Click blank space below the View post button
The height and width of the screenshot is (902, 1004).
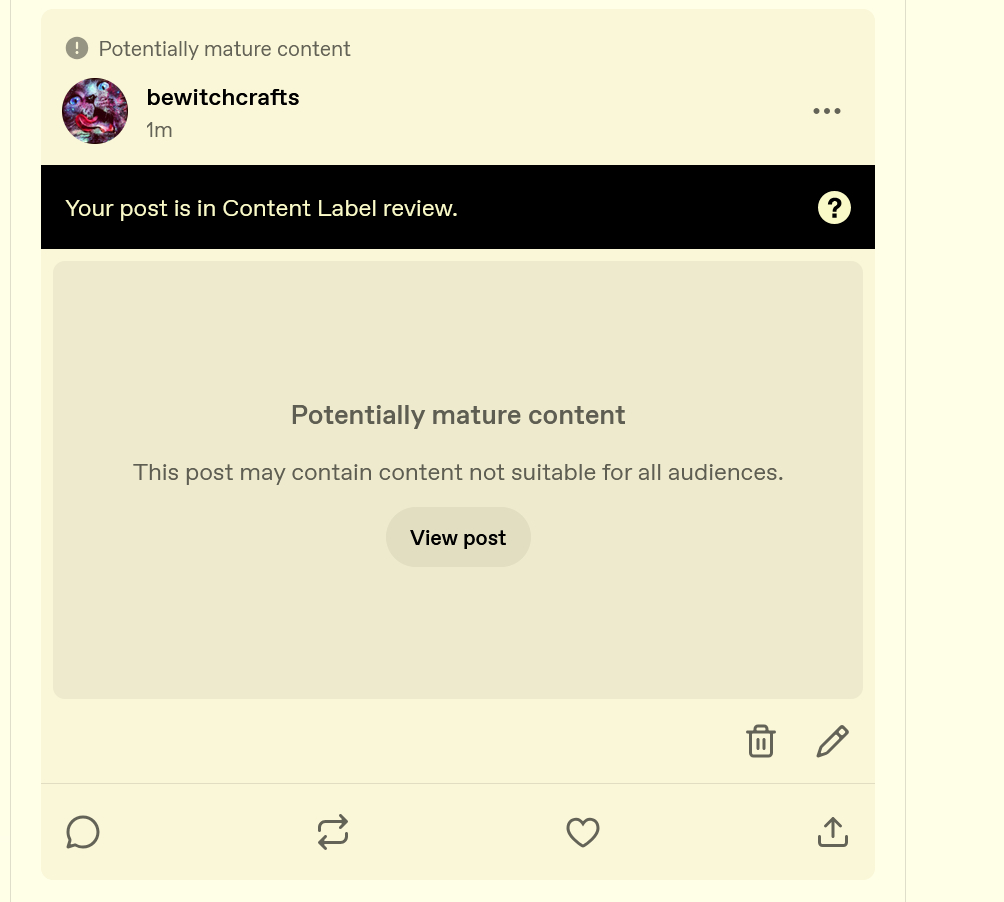click(458, 630)
